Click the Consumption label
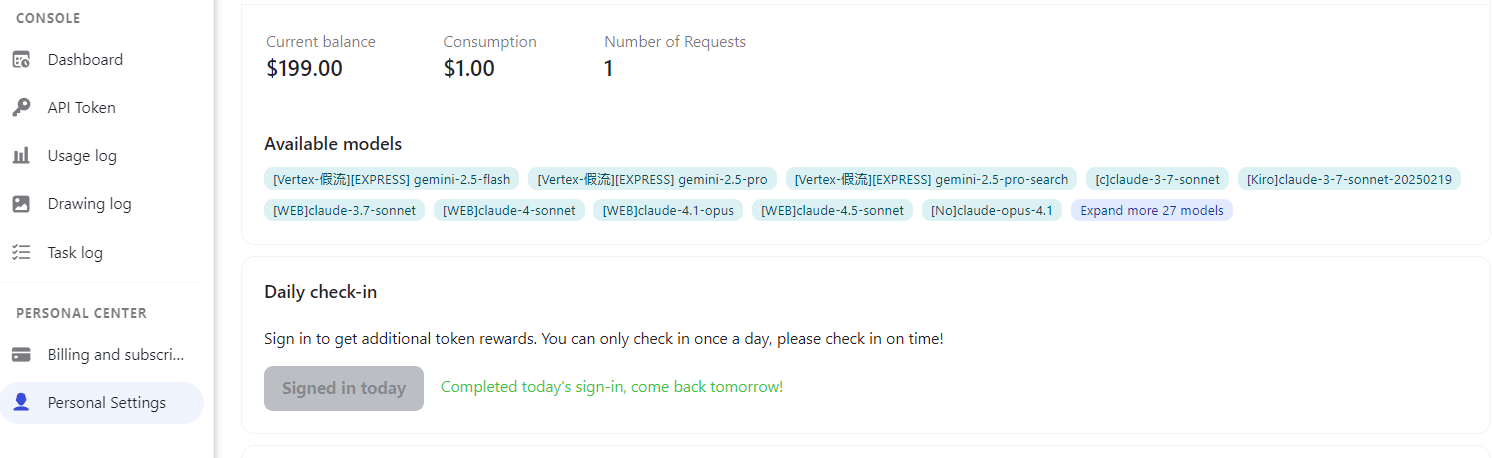The width and height of the screenshot is (1492, 458). tap(490, 42)
